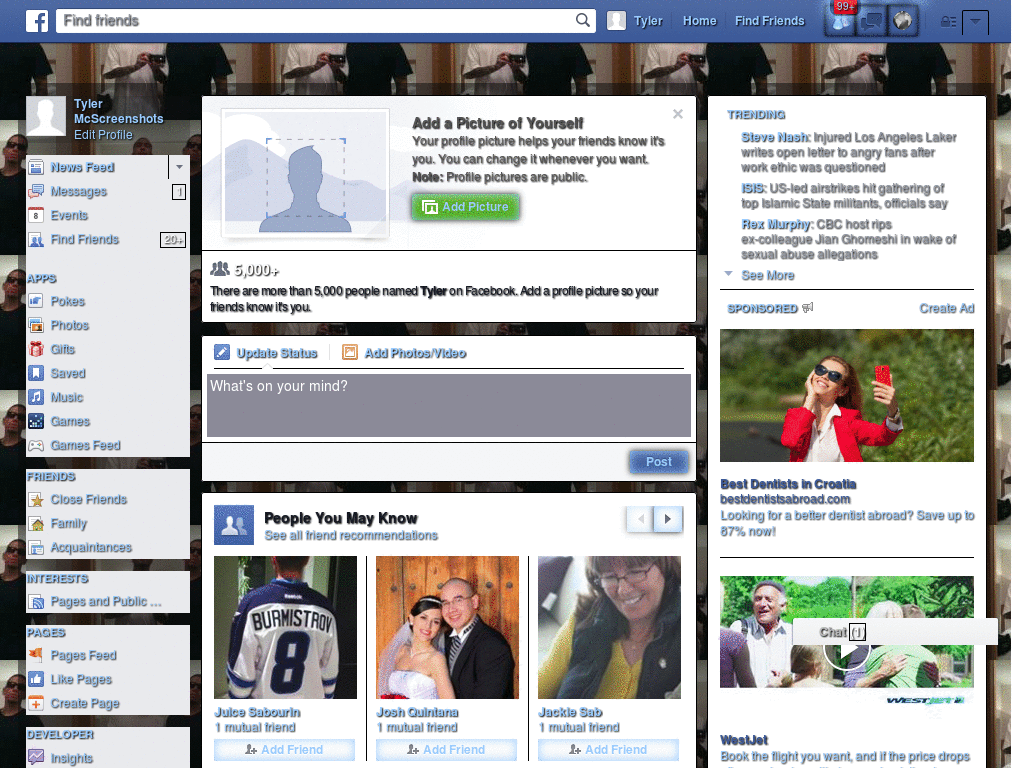Open Josh Quintana's photo thumbnail

click(447, 628)
